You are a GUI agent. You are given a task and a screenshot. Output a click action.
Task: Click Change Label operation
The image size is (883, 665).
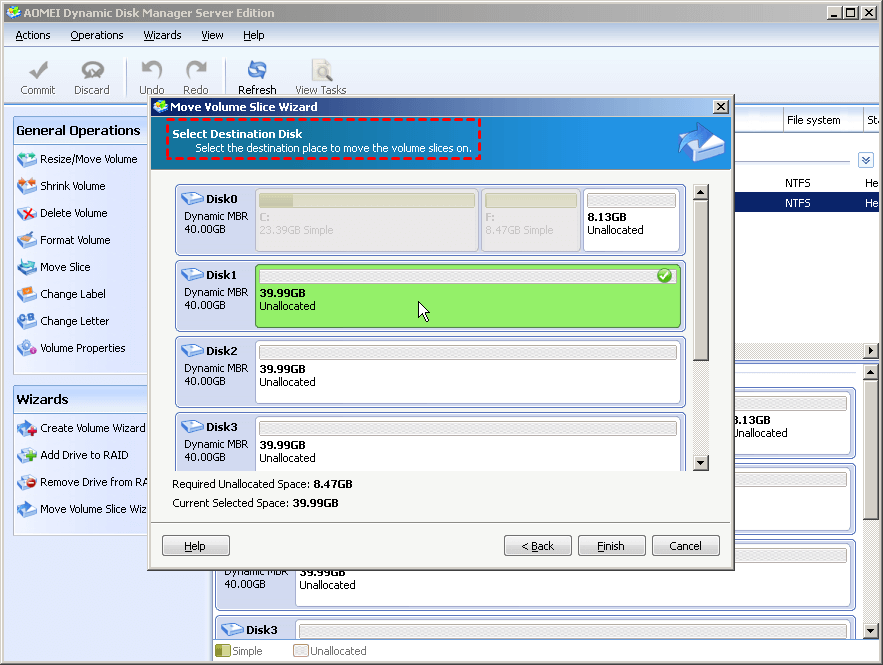(61, 294)
